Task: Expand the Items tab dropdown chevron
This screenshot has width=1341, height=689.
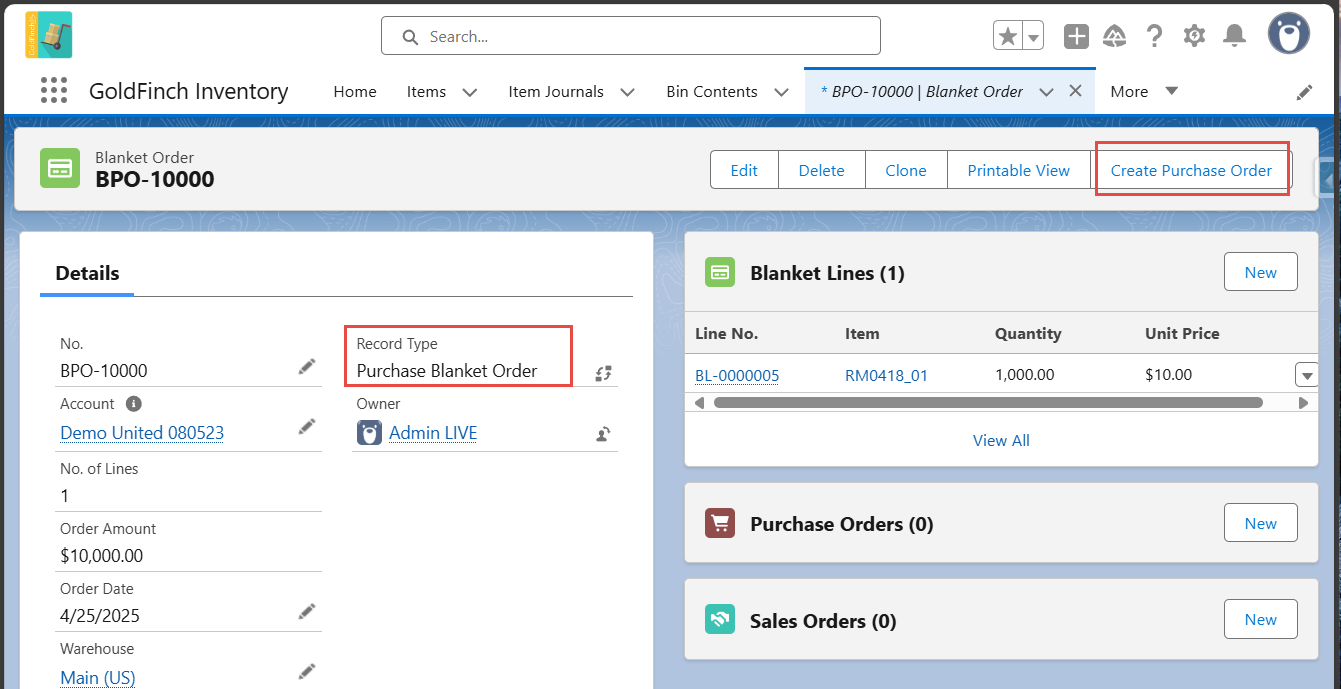Action: pos(469,92)
